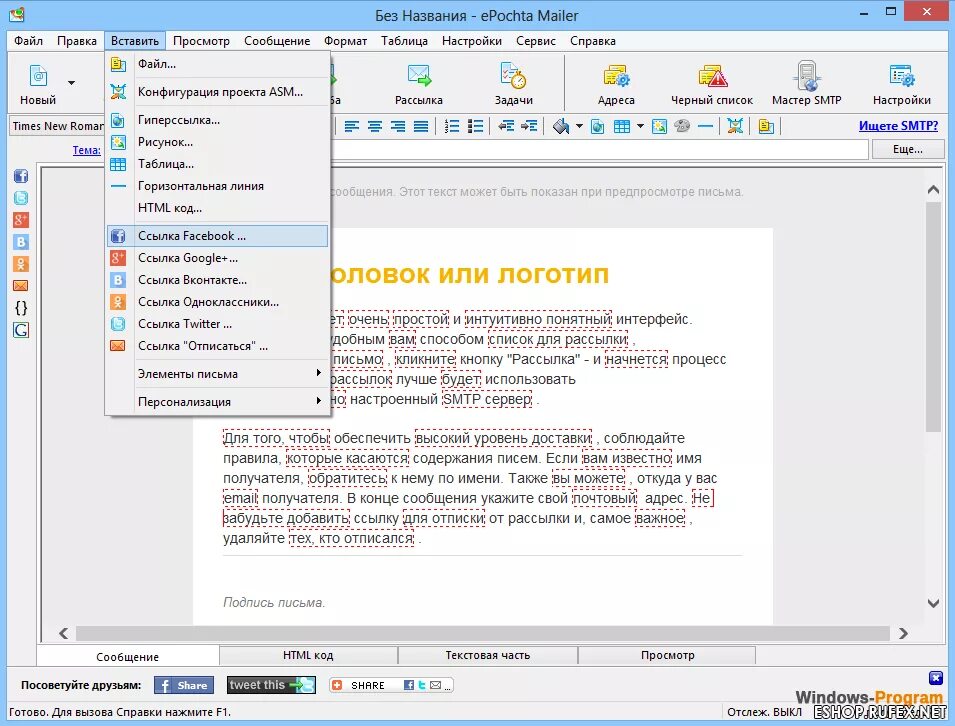Switch to the Просмотр bottom tab

tap(667, 655)
